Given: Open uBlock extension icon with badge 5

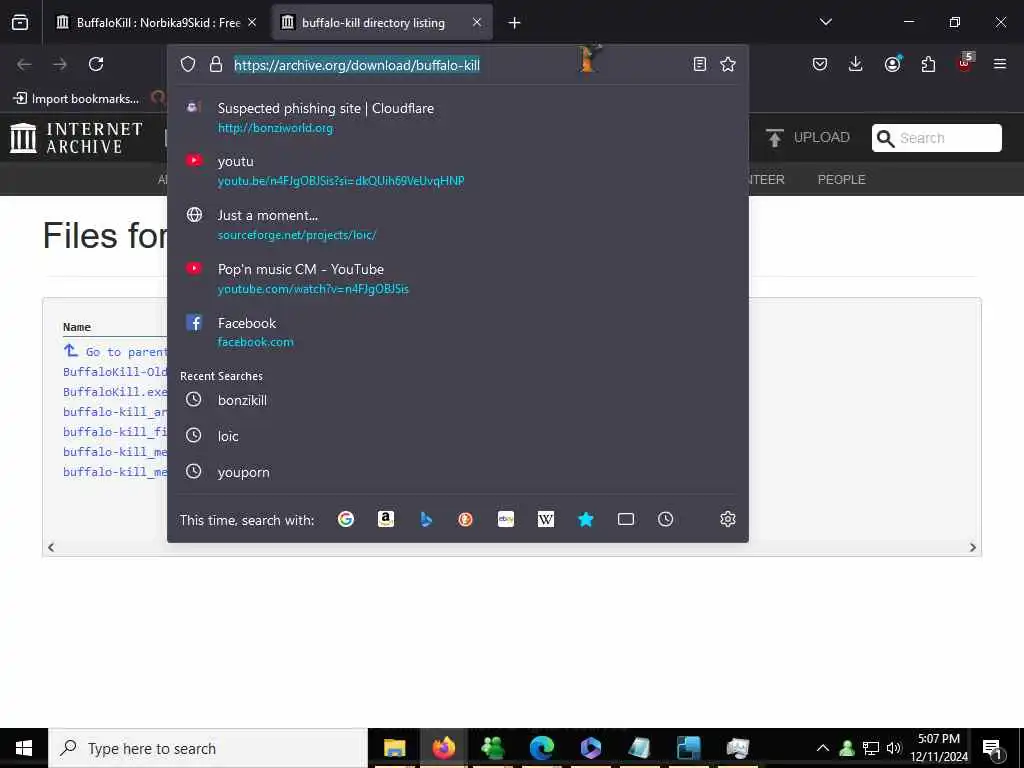Looking at the screenshot, I should point(965,63).
